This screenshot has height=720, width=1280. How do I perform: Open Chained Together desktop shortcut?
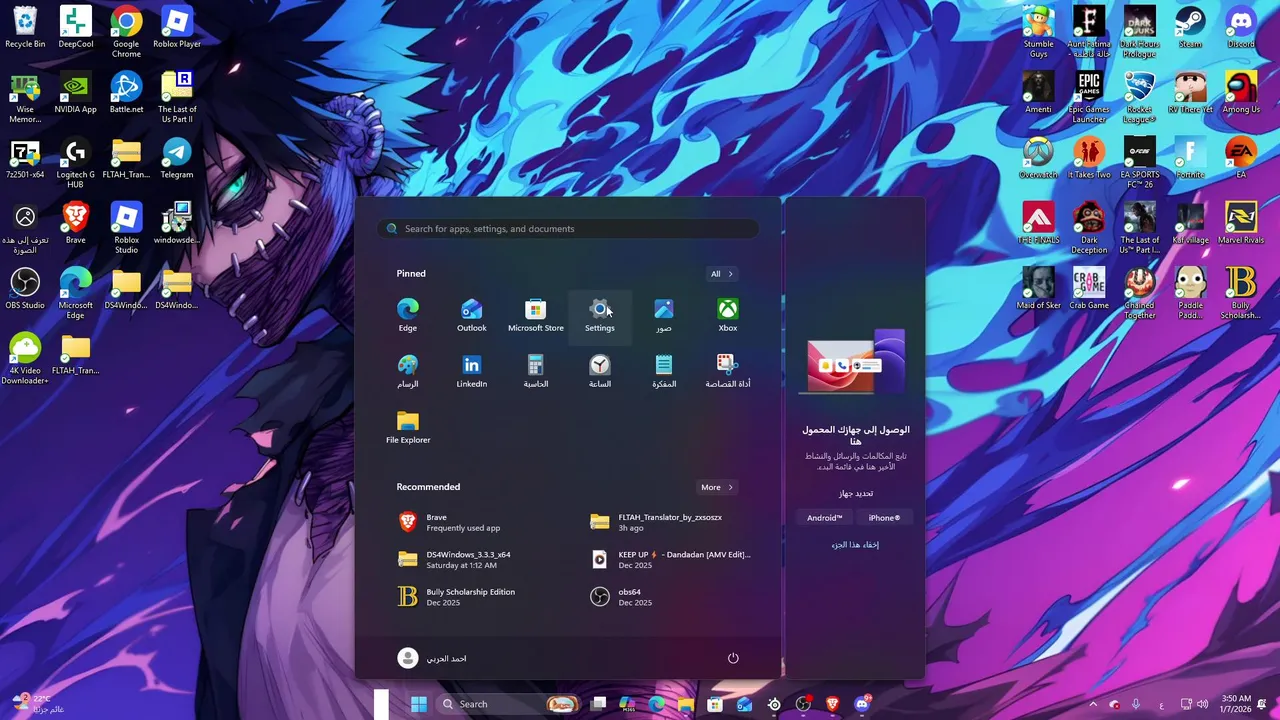point(1140,293)
